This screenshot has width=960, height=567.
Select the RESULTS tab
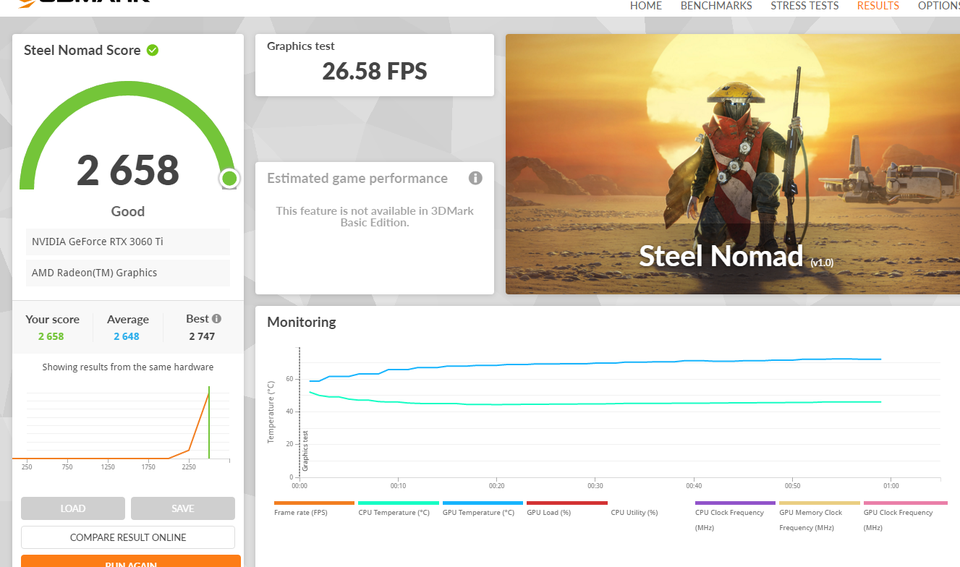[x=878, y=6]
